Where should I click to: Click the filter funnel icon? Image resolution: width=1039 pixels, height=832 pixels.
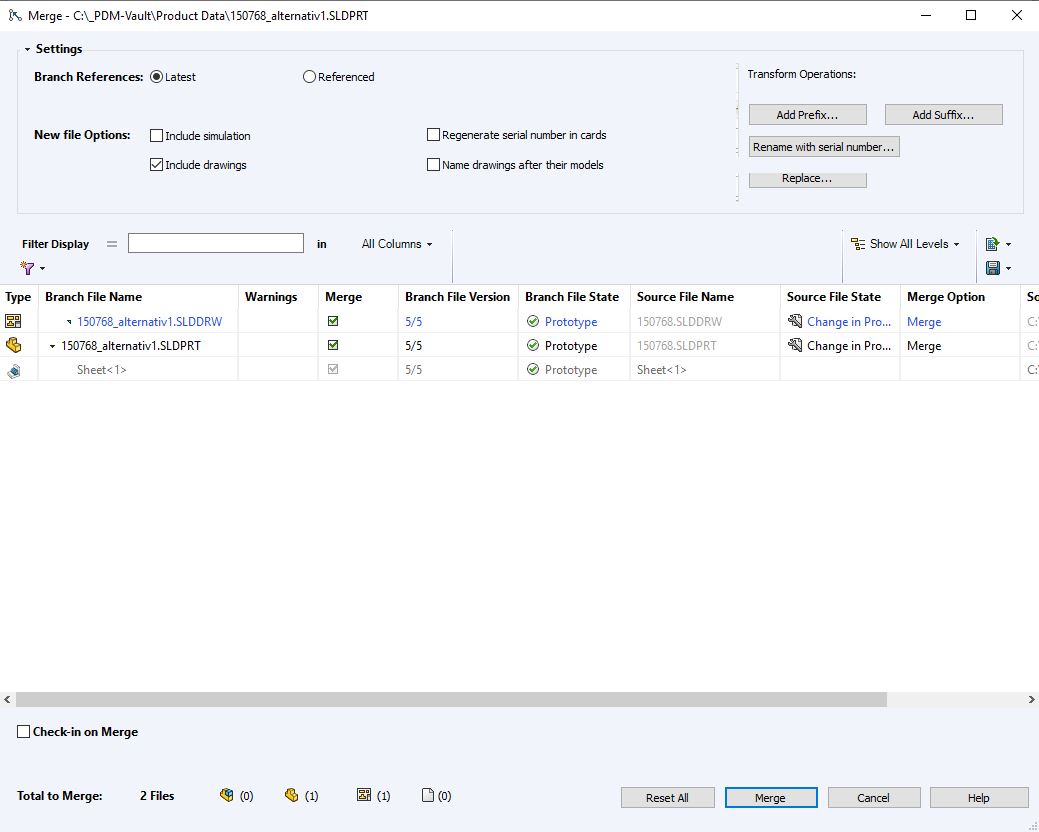pos(28,268)
